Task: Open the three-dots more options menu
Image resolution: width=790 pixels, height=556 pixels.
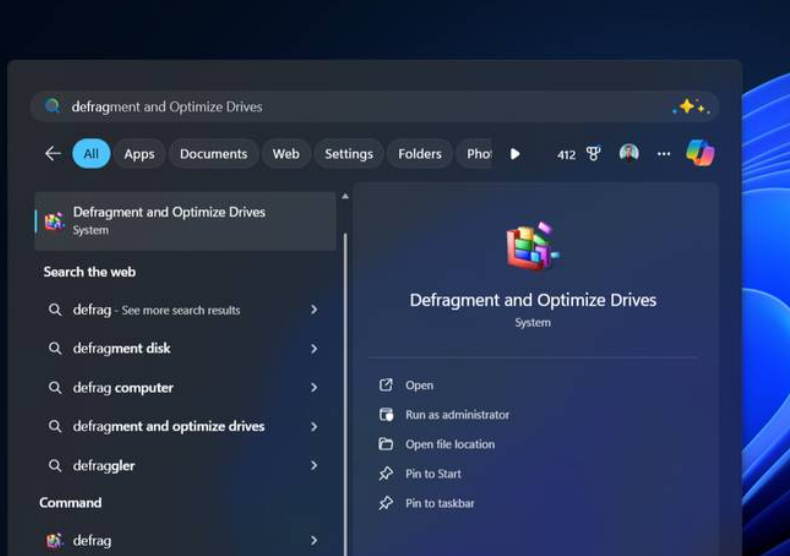Action: pyautogui.click(x=663, y=154)
